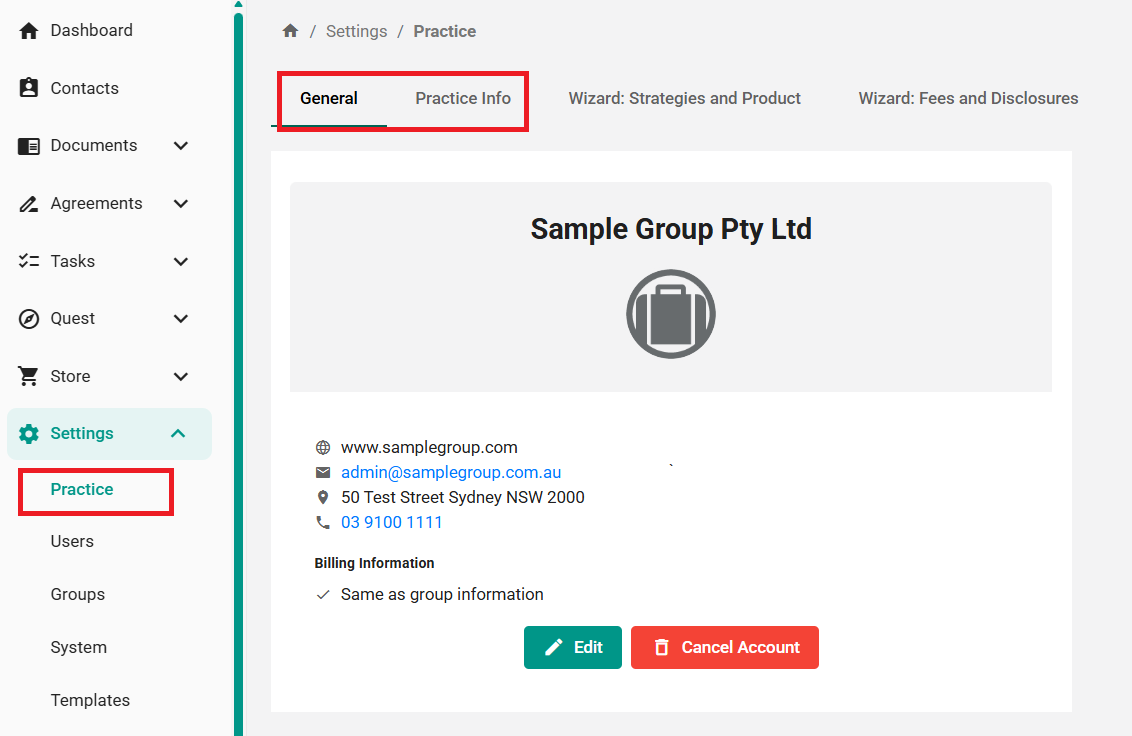Click the Store shopping cart icon
Image resolution: width=1132 pixels, height=736 pixels.
point(29,377)
